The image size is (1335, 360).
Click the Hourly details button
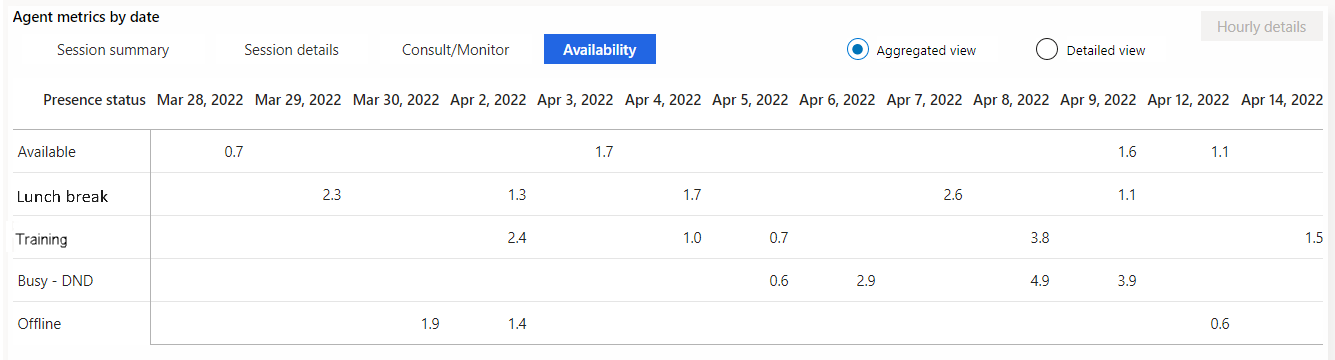tap(1261, 27)
